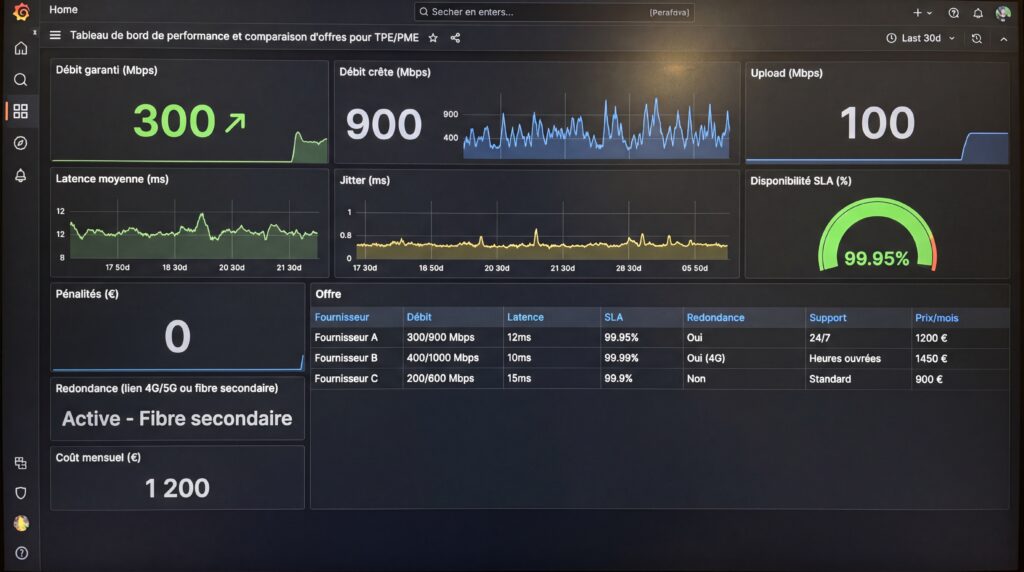Sort table by Latence column
The image size is (1024, 572).
click(525, 317)
